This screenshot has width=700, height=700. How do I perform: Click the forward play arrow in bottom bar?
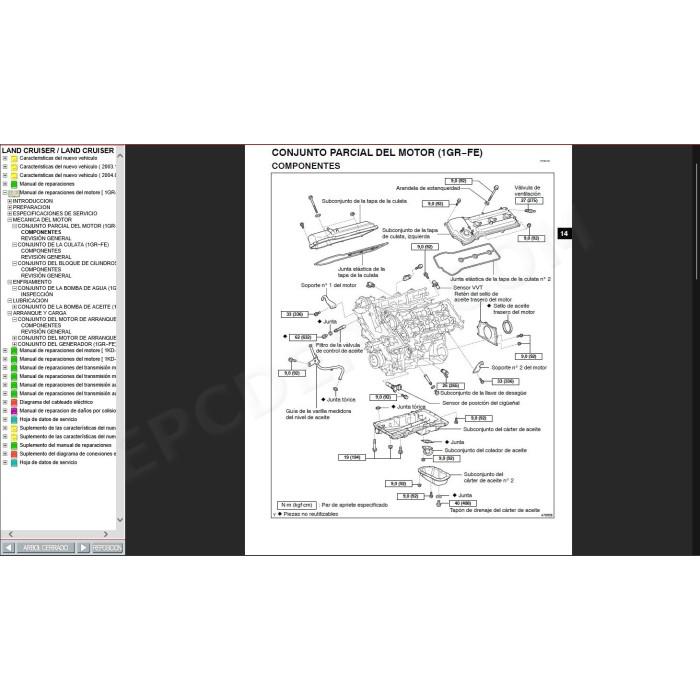[83, 547]
